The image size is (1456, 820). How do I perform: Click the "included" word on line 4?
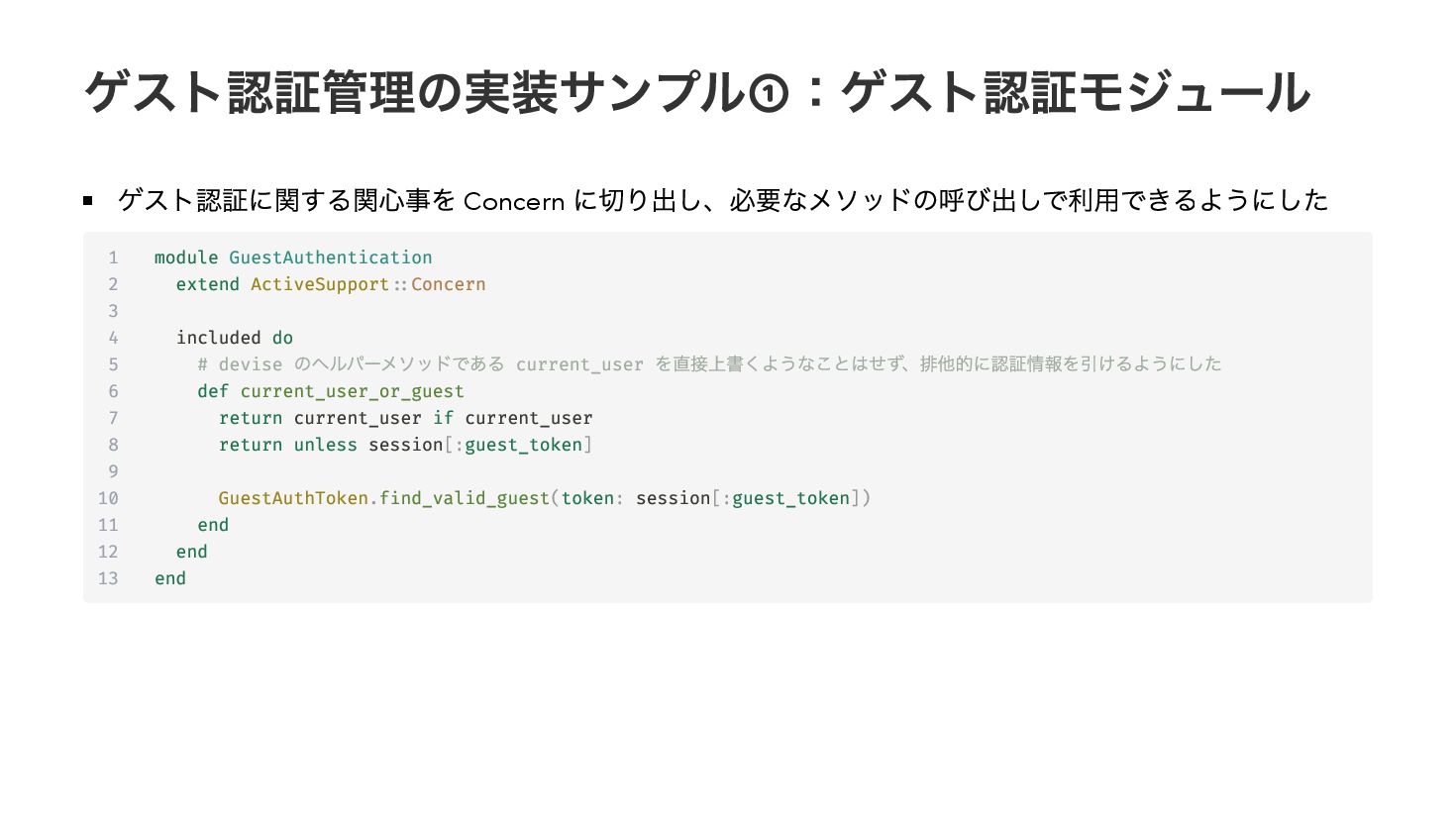point(219,338)
